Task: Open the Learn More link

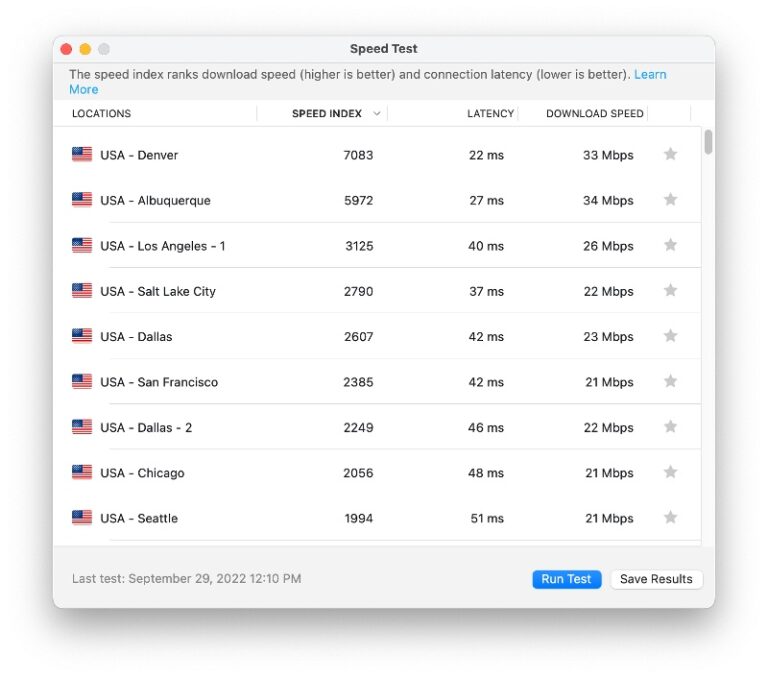Action: 649,75
